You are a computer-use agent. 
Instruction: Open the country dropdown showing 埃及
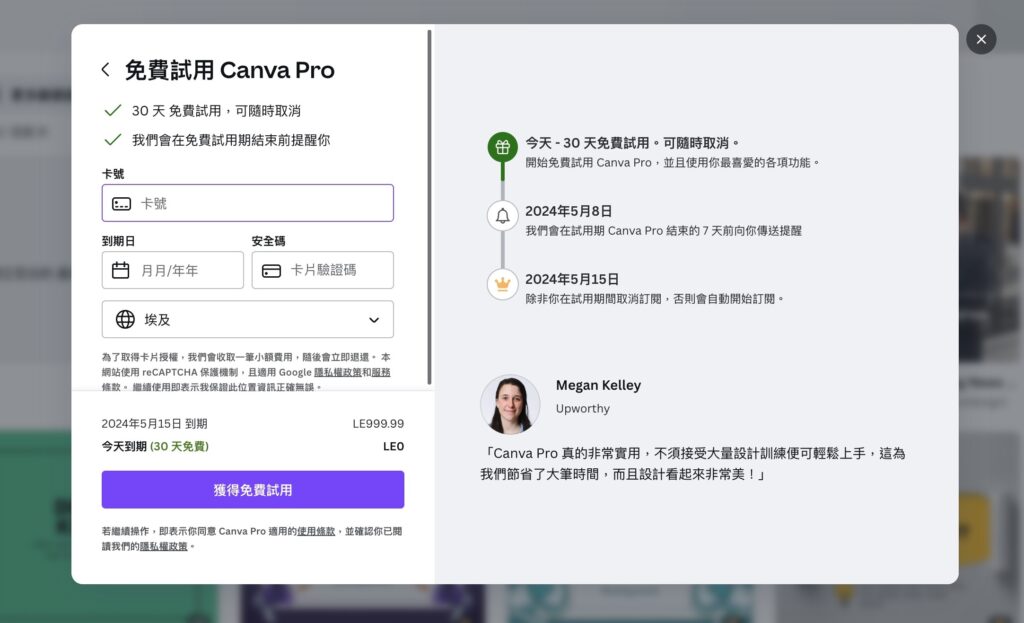pos(247,319)
